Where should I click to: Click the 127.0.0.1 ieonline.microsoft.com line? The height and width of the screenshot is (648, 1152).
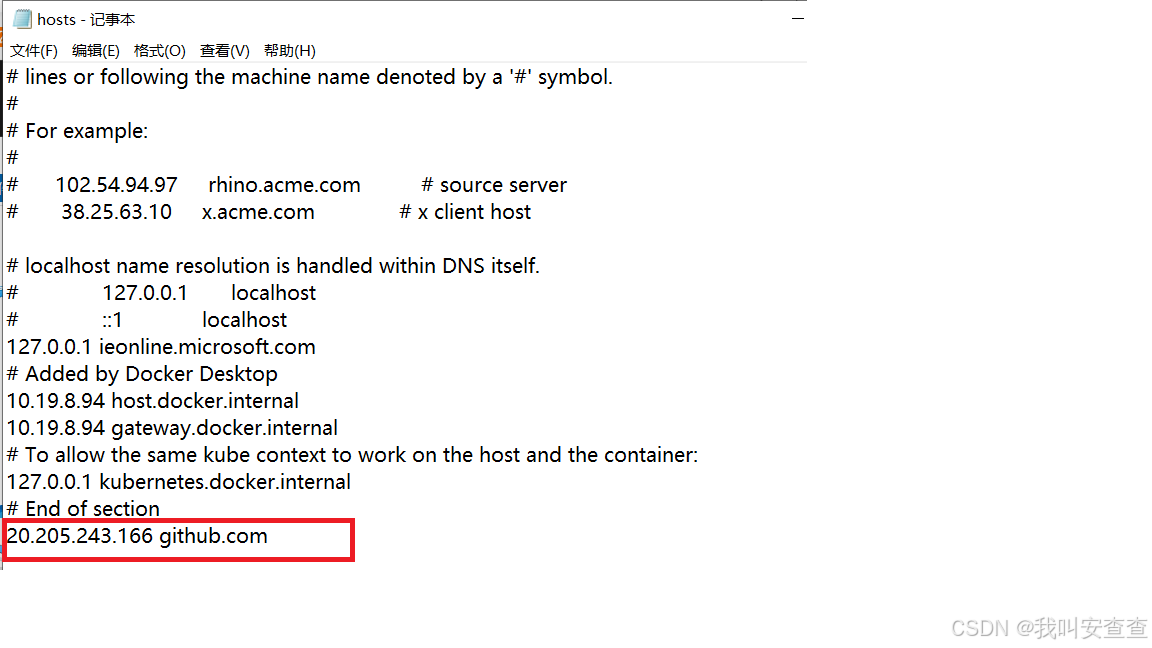160,346
